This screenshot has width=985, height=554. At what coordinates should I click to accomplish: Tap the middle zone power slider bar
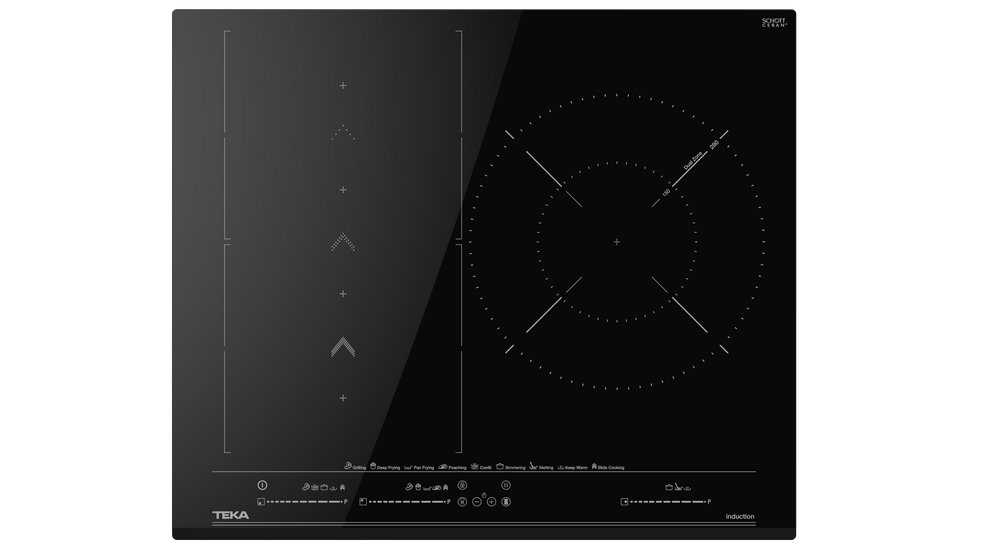(x=407, y=502)
